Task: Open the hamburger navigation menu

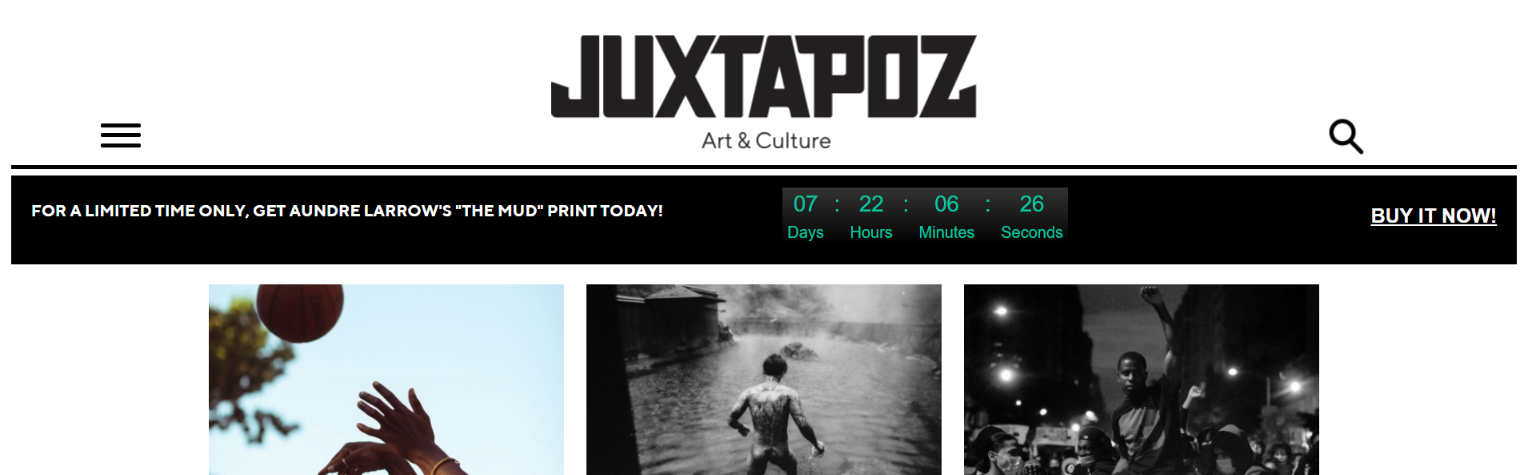Action: pyautogui.click(x=121, y=136)
